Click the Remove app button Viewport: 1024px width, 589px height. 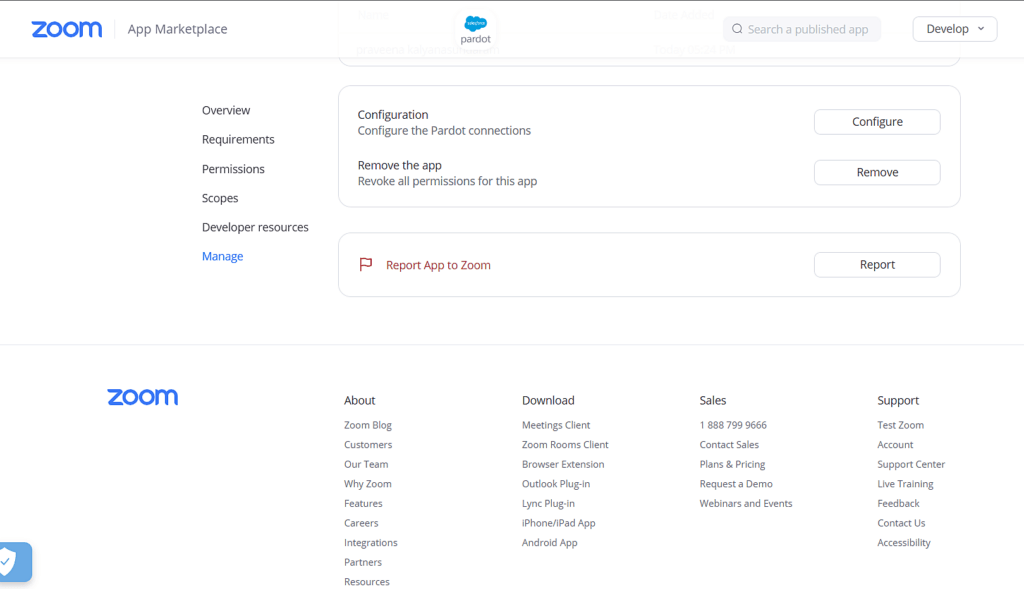[876, 172]
